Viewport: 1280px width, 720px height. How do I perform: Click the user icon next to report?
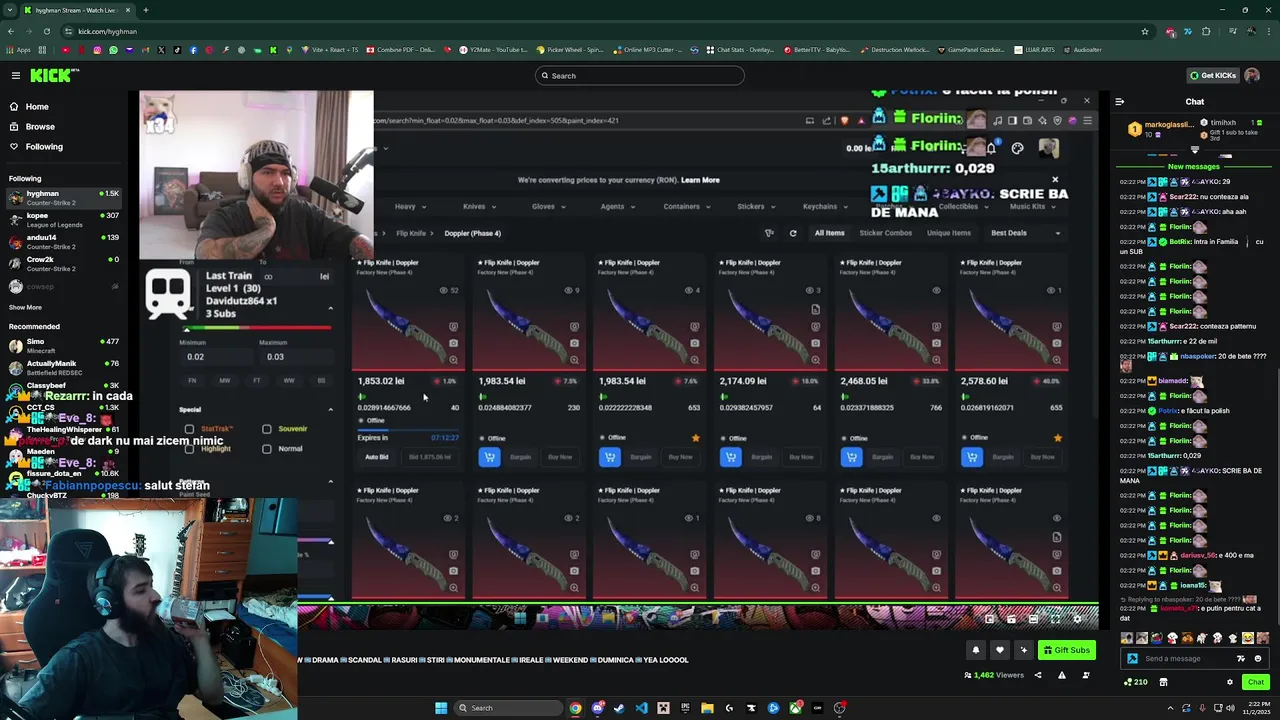1086,675
